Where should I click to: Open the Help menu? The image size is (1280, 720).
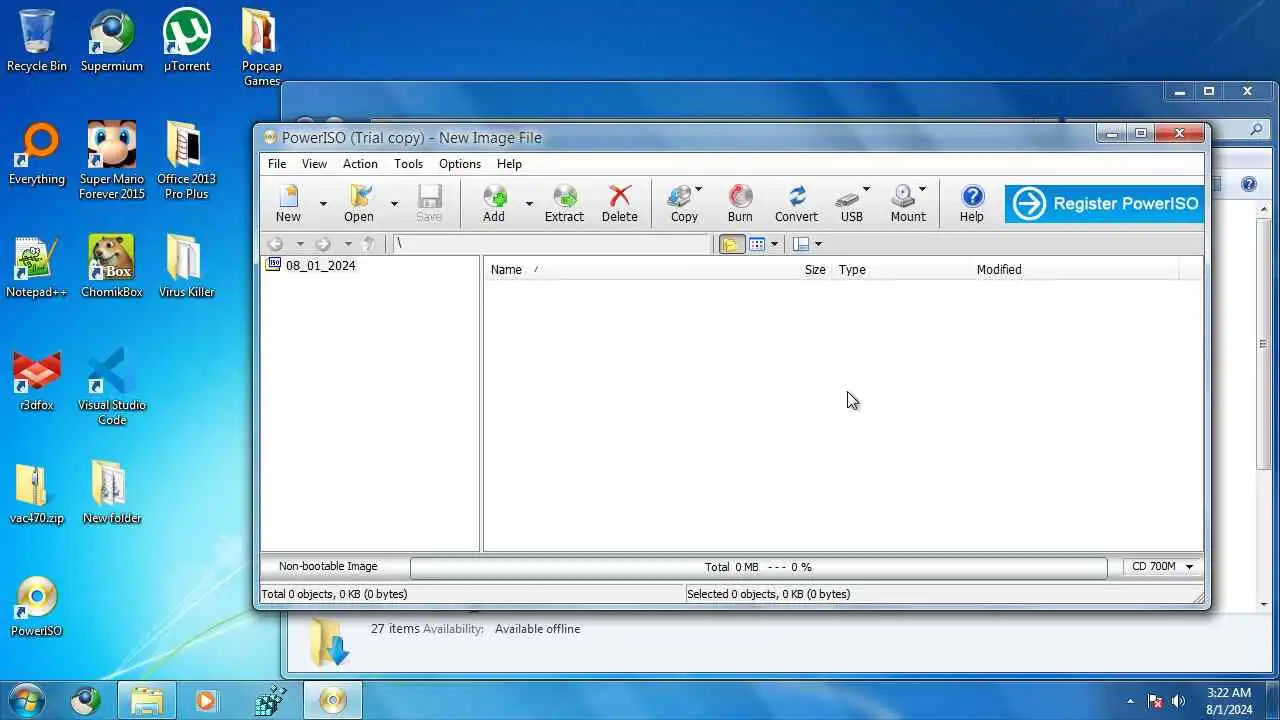coord(509,164)
